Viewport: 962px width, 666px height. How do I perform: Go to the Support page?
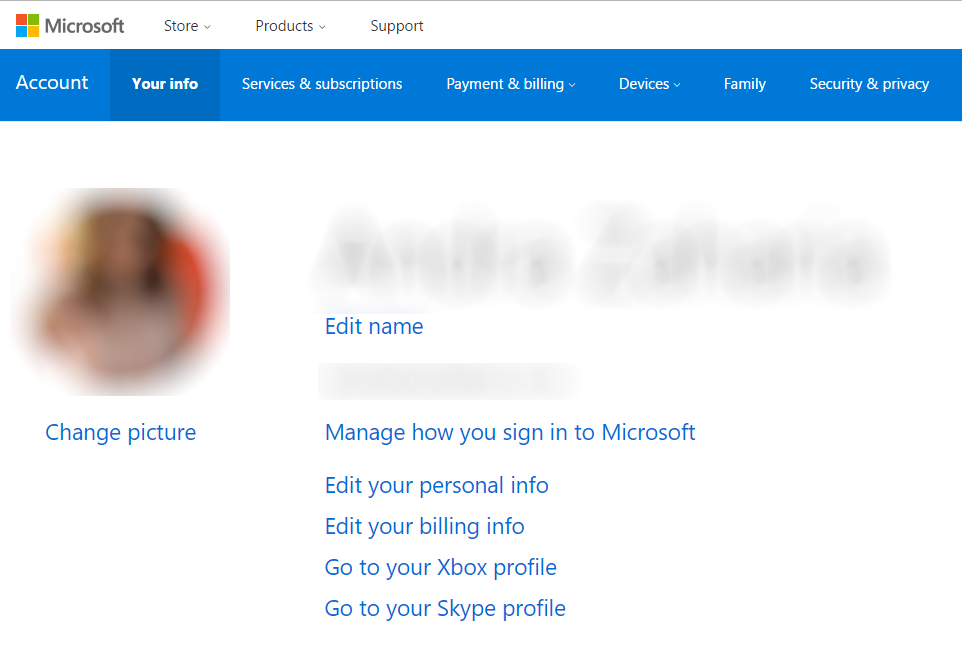click(396, 26)
